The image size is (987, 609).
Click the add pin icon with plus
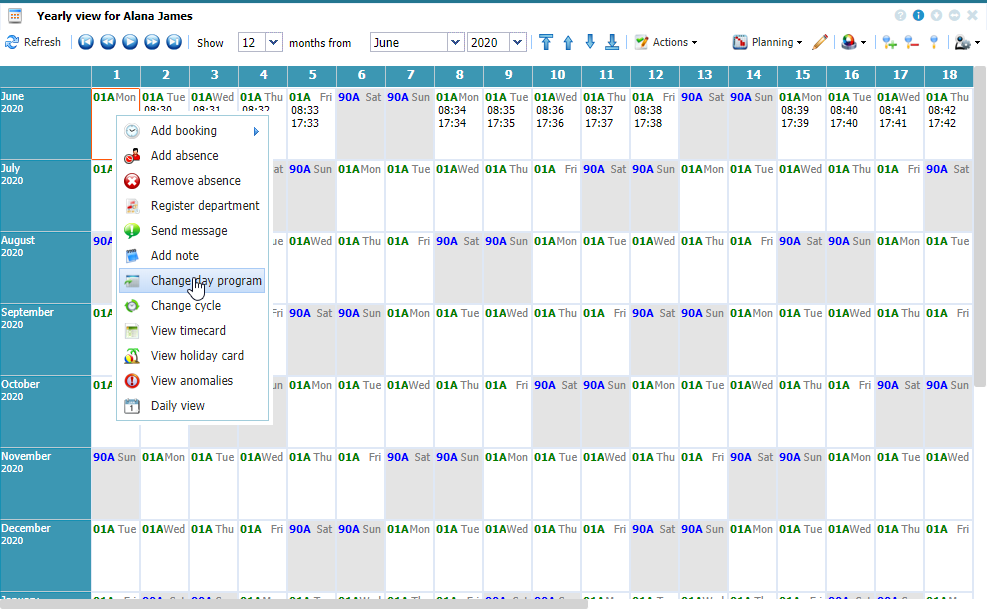pos(889,42)
